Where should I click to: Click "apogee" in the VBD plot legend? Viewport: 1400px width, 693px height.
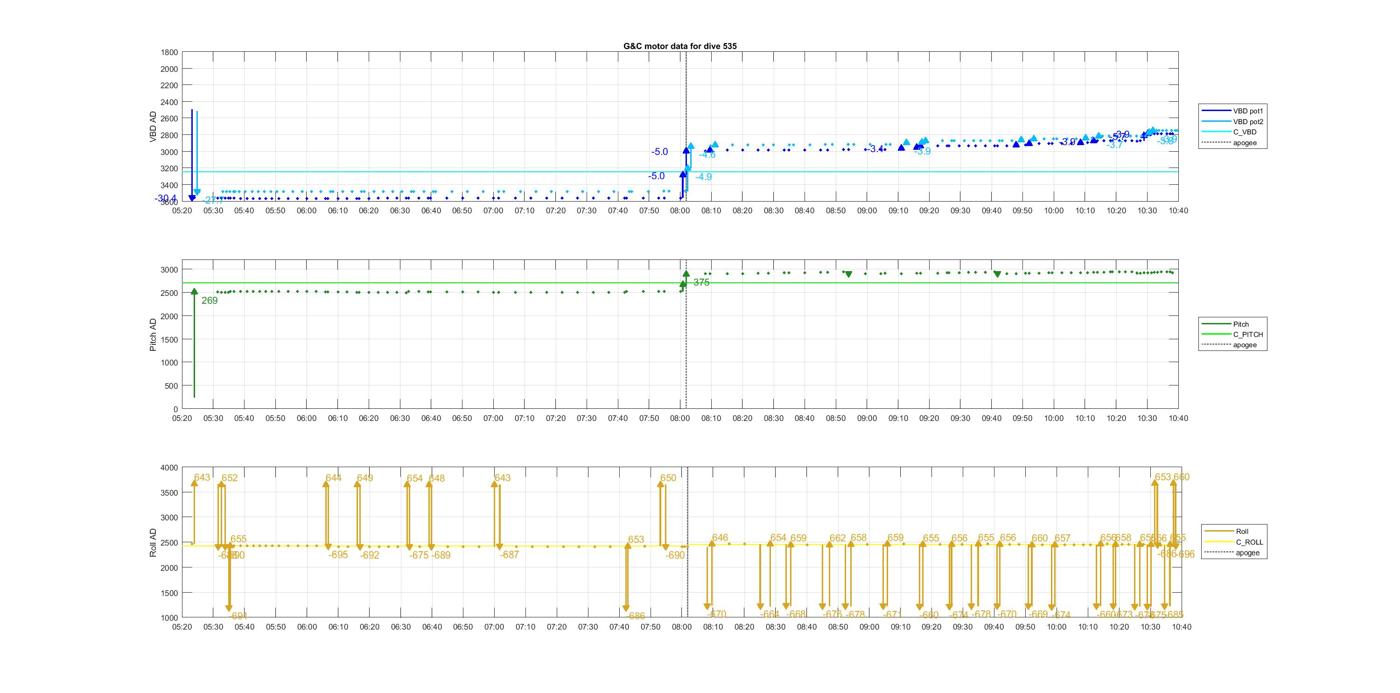tap(1245, 142)
